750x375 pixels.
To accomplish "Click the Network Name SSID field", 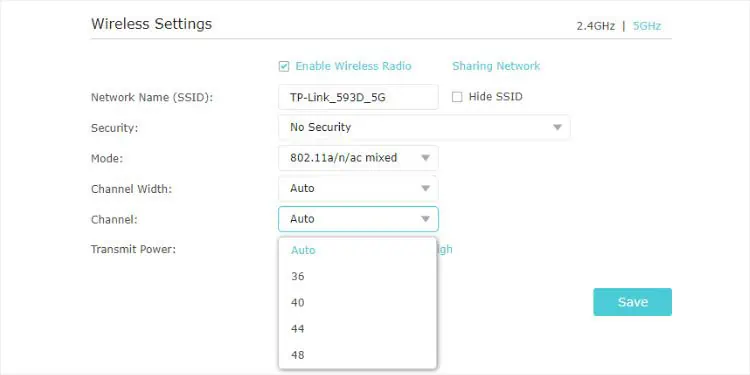I will pos(358,97).
